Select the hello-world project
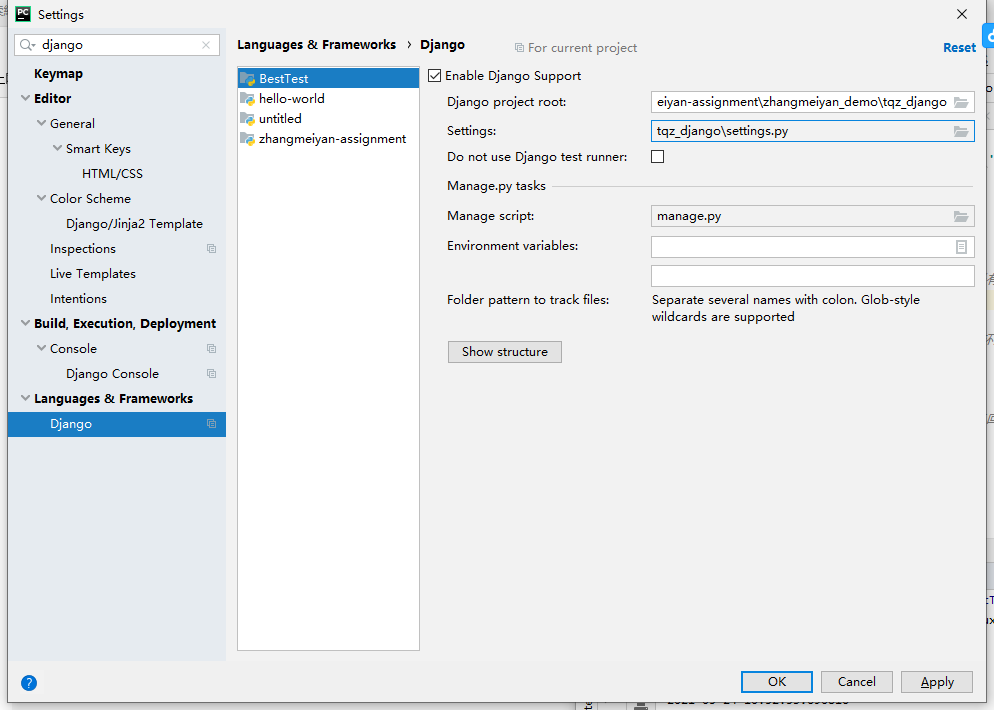 (328, 99)
